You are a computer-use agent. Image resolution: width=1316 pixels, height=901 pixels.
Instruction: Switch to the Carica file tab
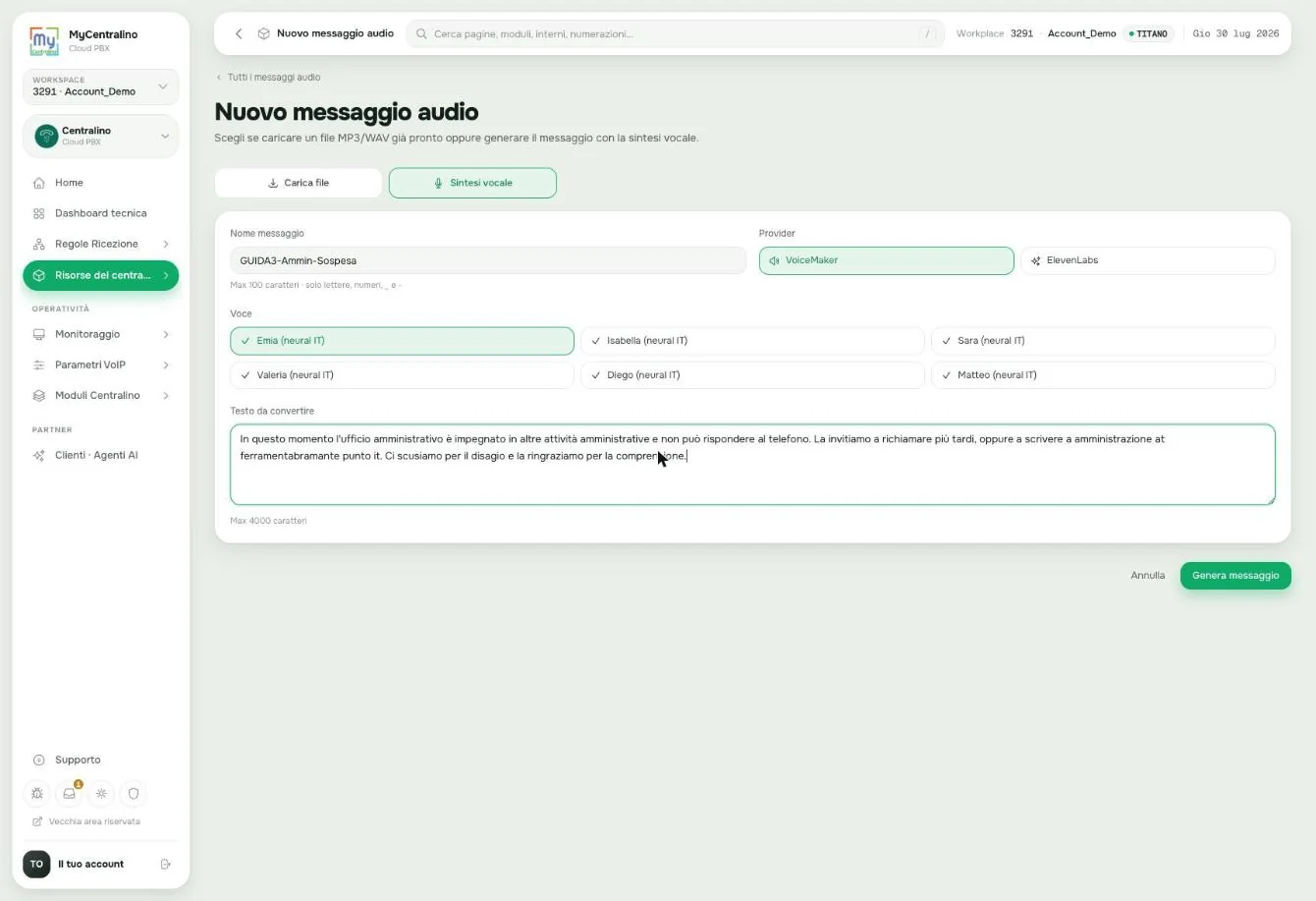click(x=299, y=183)
